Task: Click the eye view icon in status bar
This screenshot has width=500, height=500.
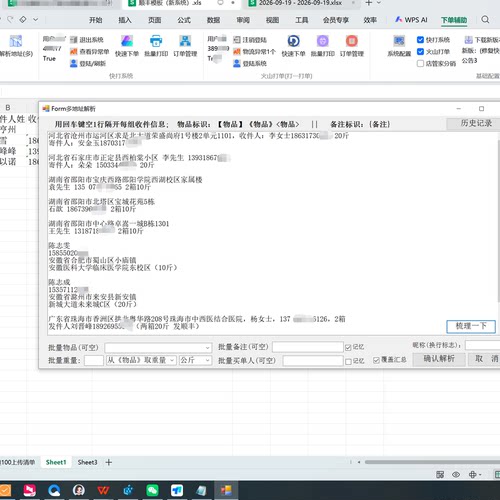Action: pos(456,474)
